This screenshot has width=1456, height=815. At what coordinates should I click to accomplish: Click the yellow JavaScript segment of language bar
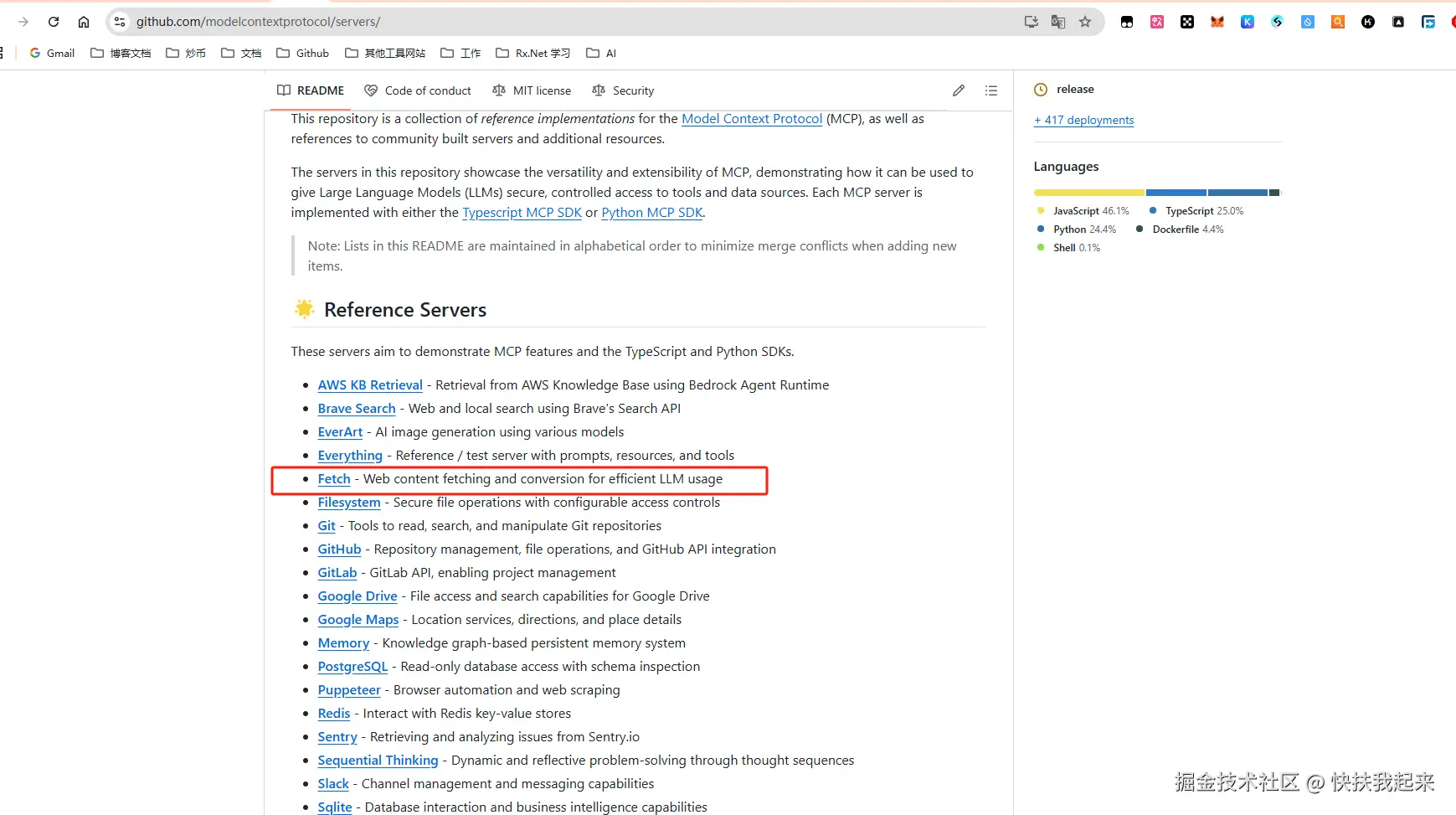pos(1089,193)
